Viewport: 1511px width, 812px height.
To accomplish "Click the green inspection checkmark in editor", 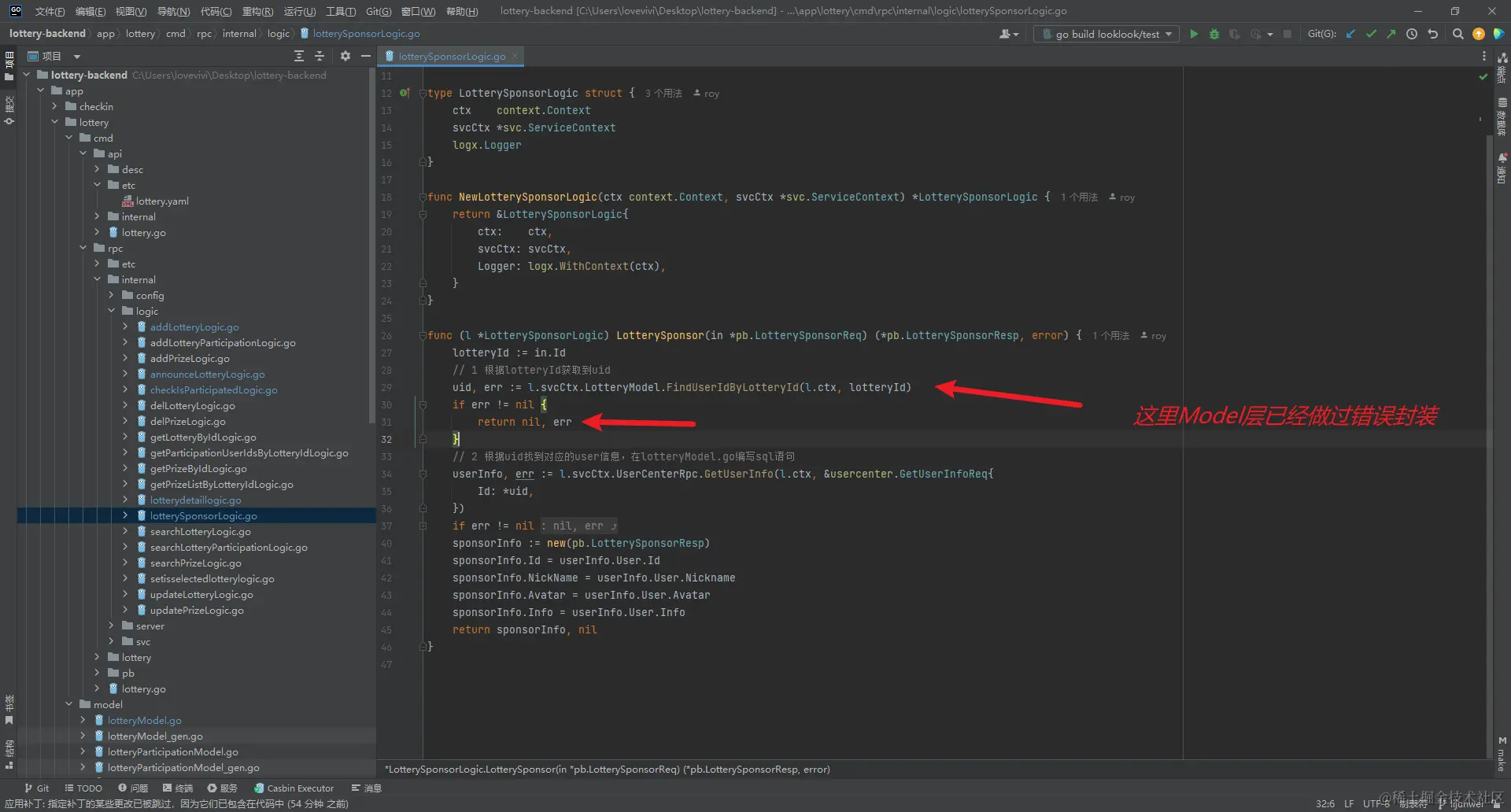I will point(1483,76).
